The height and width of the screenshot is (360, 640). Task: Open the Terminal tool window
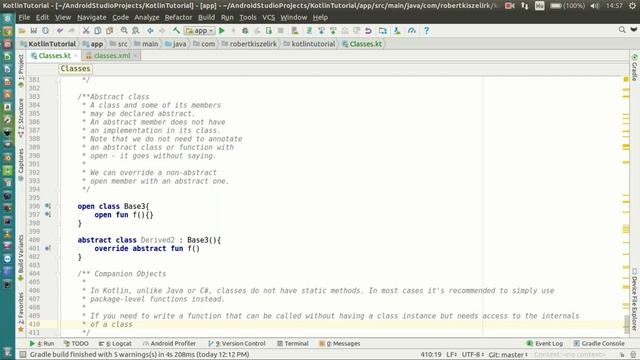click(293, 343)
